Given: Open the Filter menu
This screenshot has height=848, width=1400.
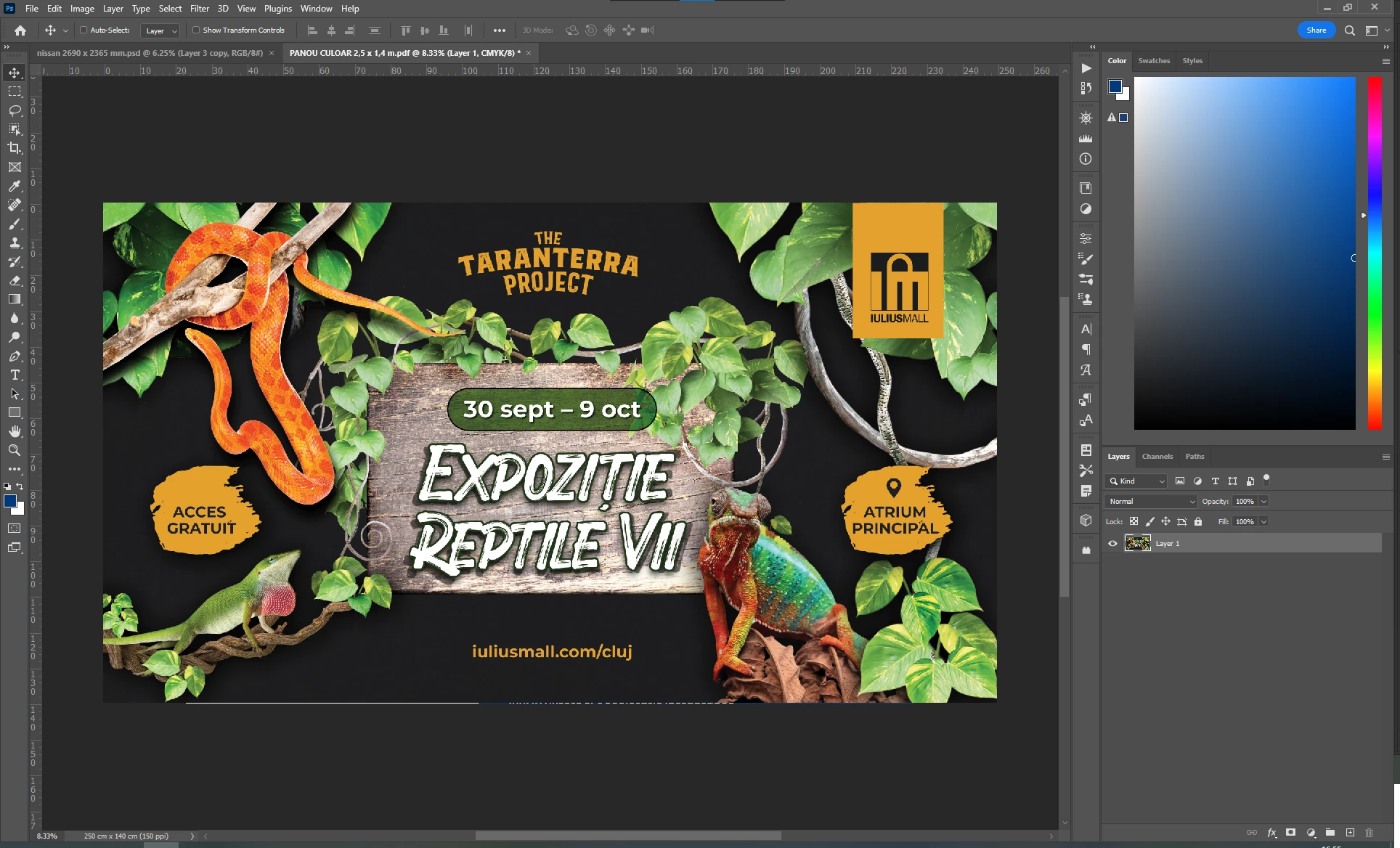Looking at the screenshot, I should 200,9.
